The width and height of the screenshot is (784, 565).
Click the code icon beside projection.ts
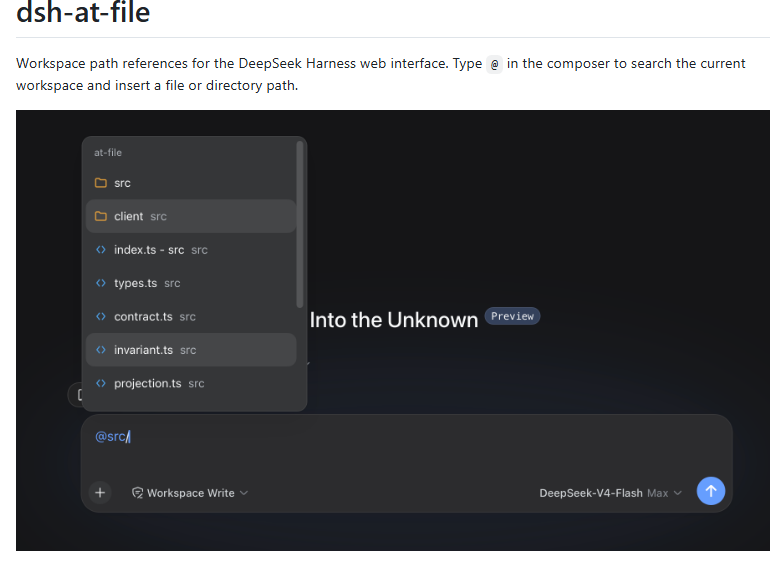click(x=101, y=384)
